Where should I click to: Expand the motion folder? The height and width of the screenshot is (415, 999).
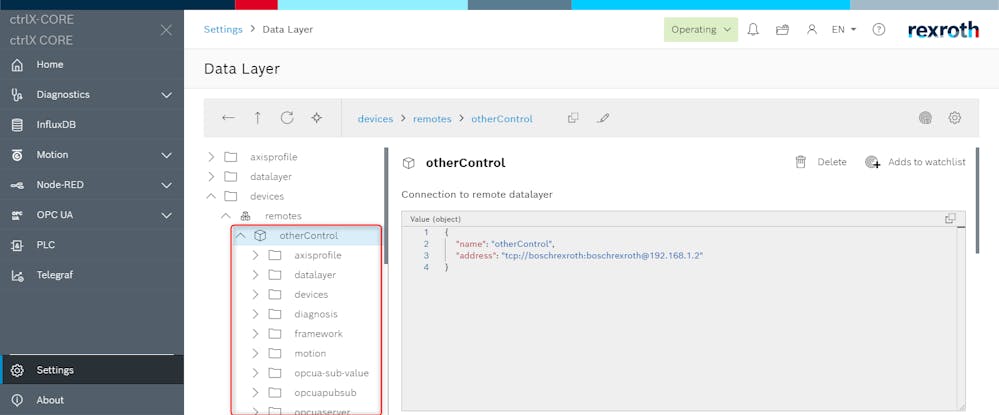pyautogui.click(x=255, y=353)
